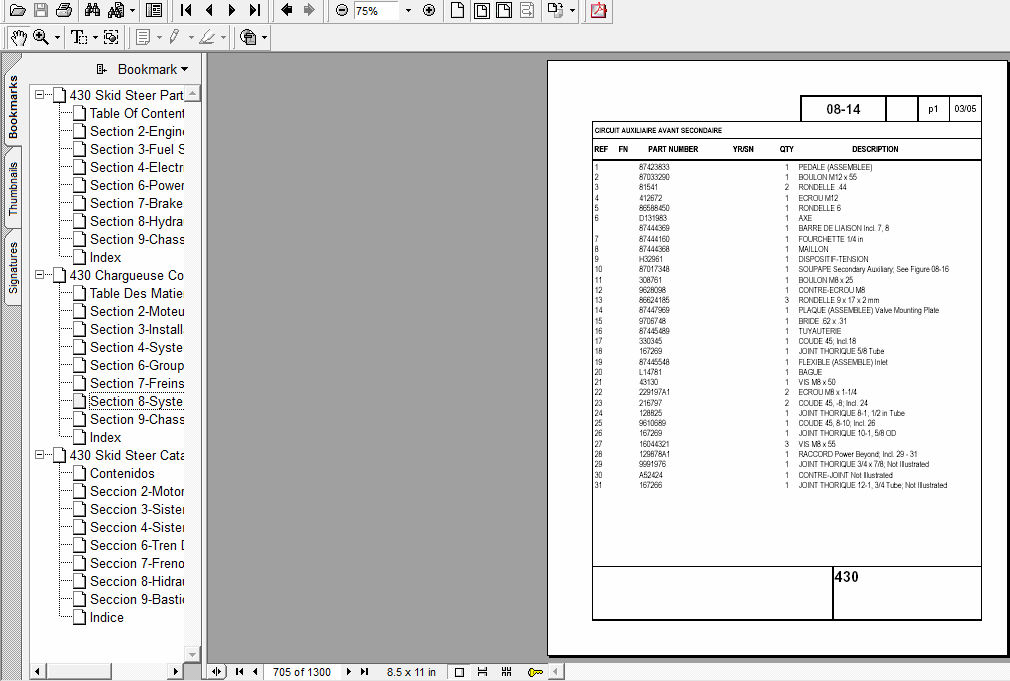Jump to last page from top toolbar
Screen dimensions: 1010x681
click(255, 10)
